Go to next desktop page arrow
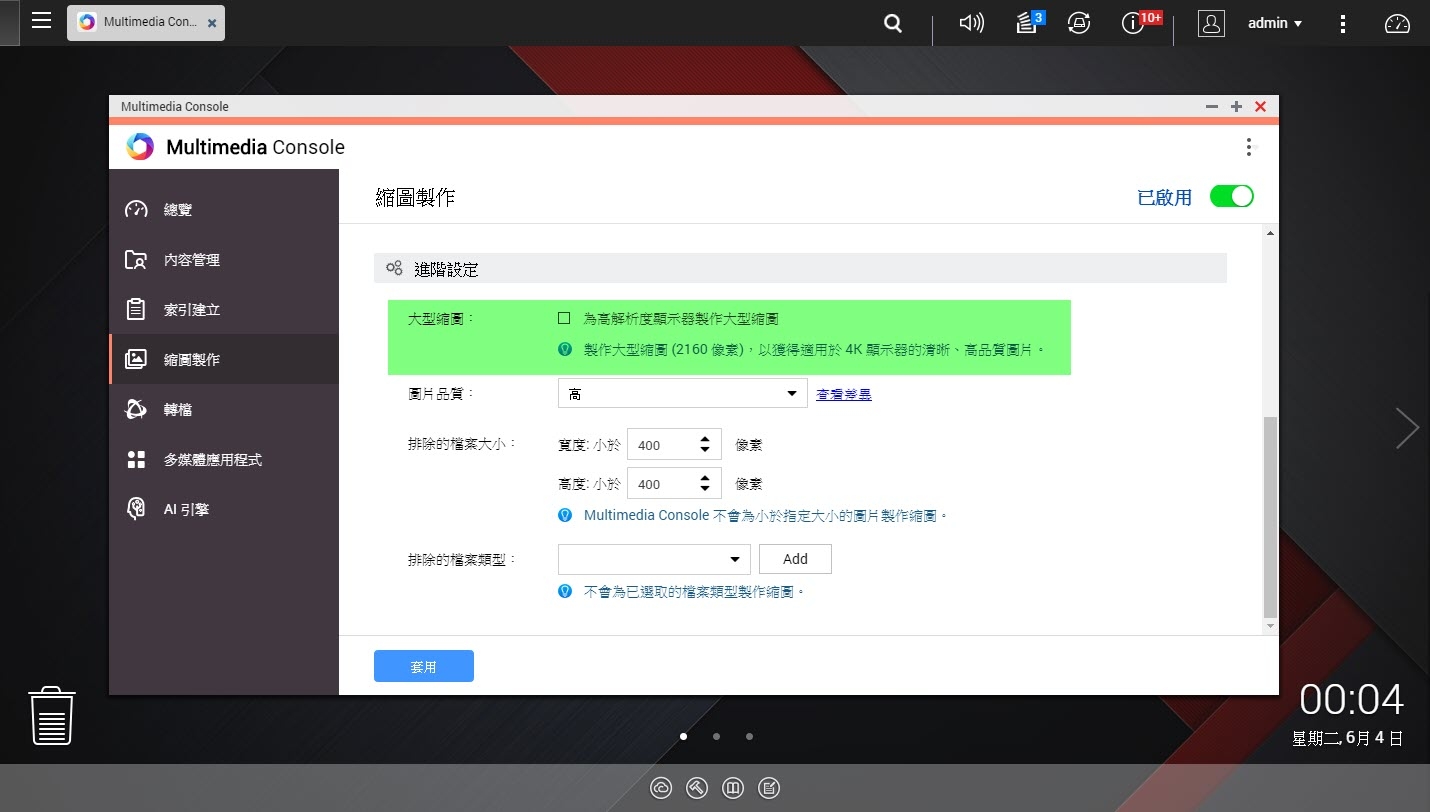1430x812 pixels. (x=1407, y=428)
